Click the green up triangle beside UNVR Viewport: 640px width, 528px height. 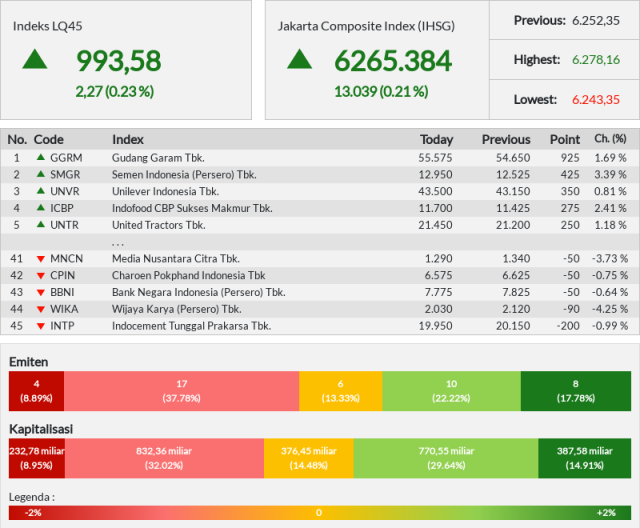point(41,191)
